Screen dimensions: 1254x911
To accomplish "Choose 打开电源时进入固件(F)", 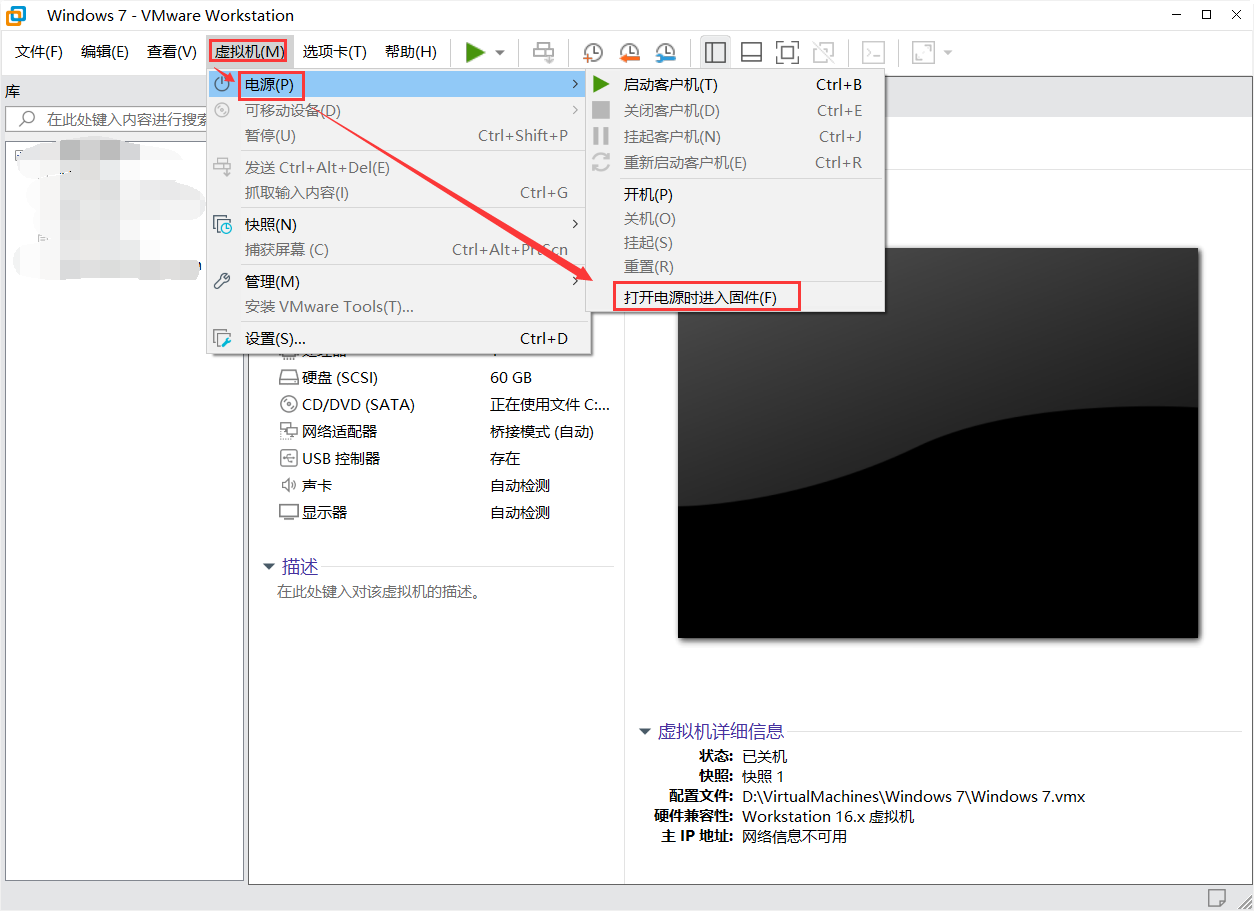I will click(x=735, y=298).
